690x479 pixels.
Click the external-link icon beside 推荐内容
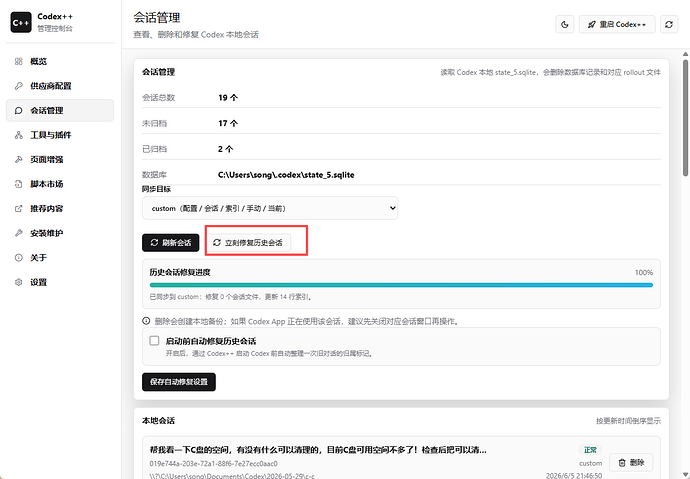point(18,208)
